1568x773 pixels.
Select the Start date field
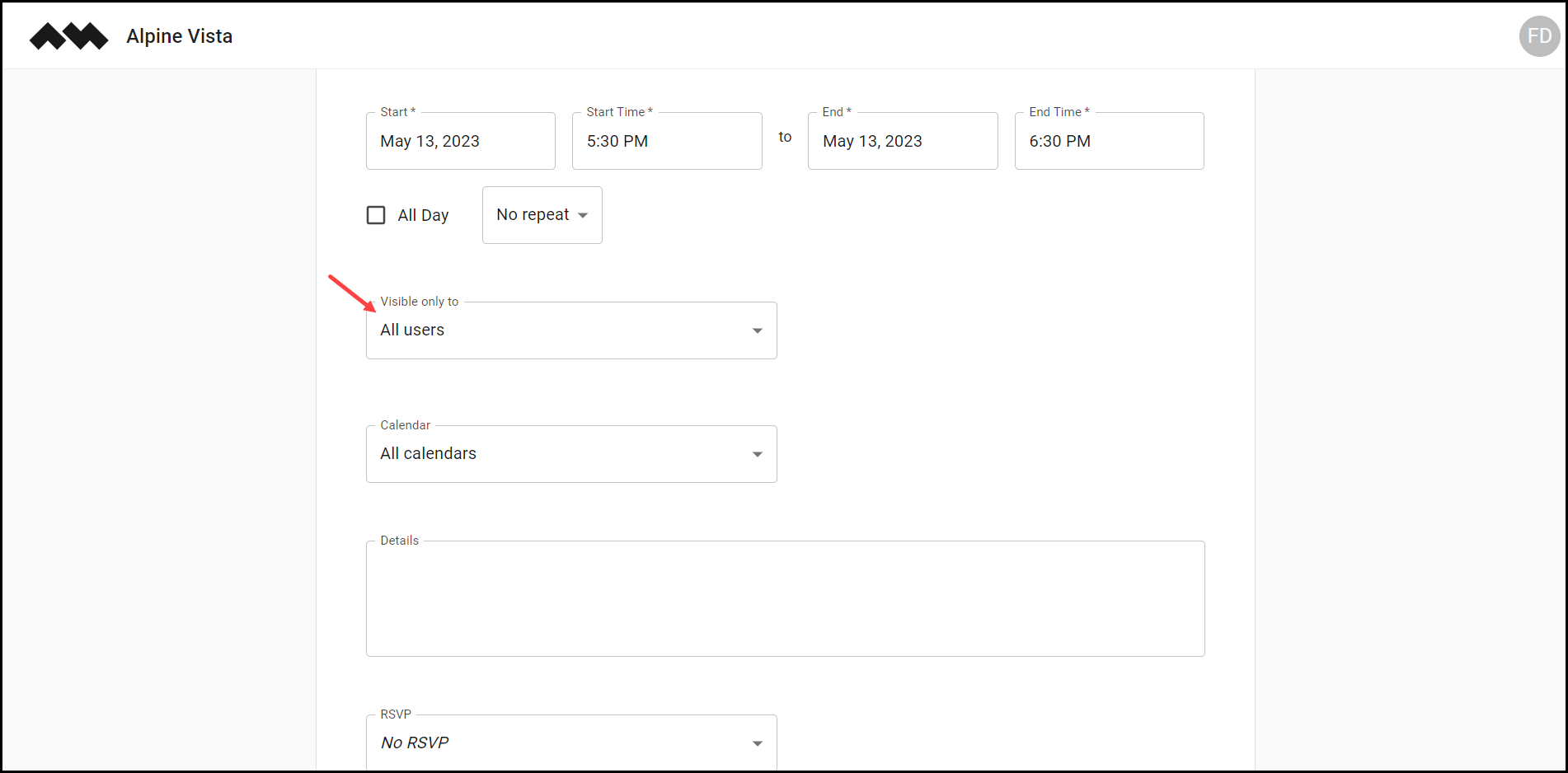(x=461, y=141)
